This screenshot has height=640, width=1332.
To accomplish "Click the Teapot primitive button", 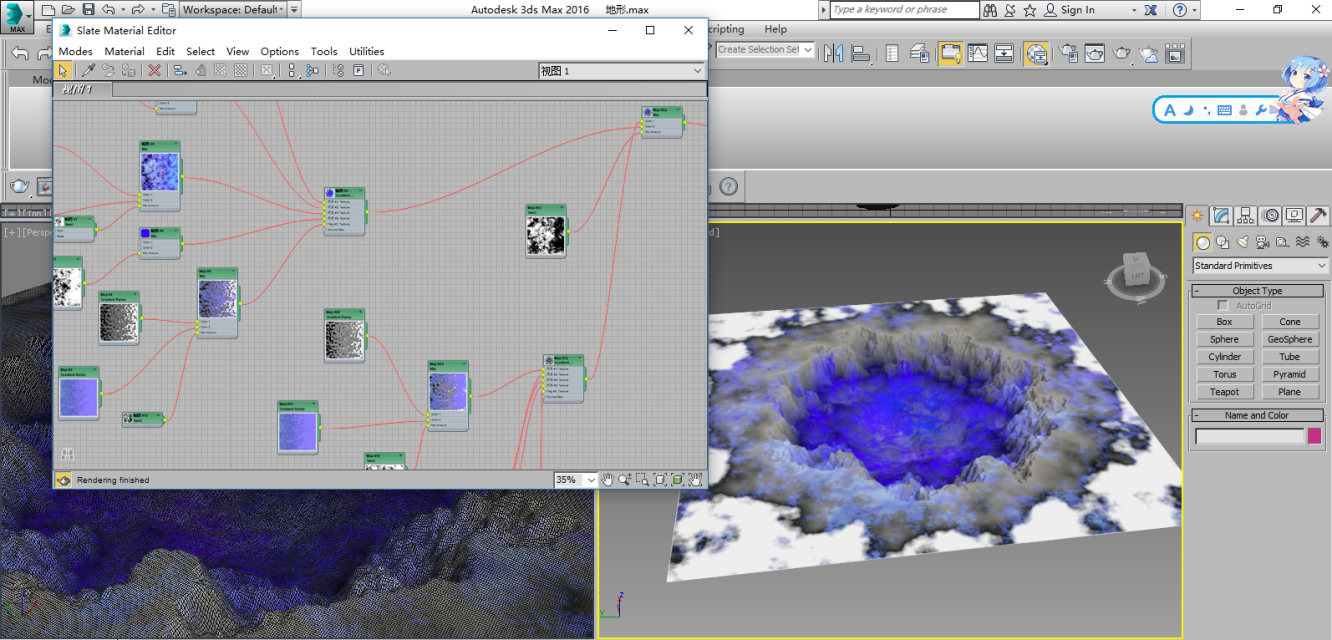I will [1224, 392].
